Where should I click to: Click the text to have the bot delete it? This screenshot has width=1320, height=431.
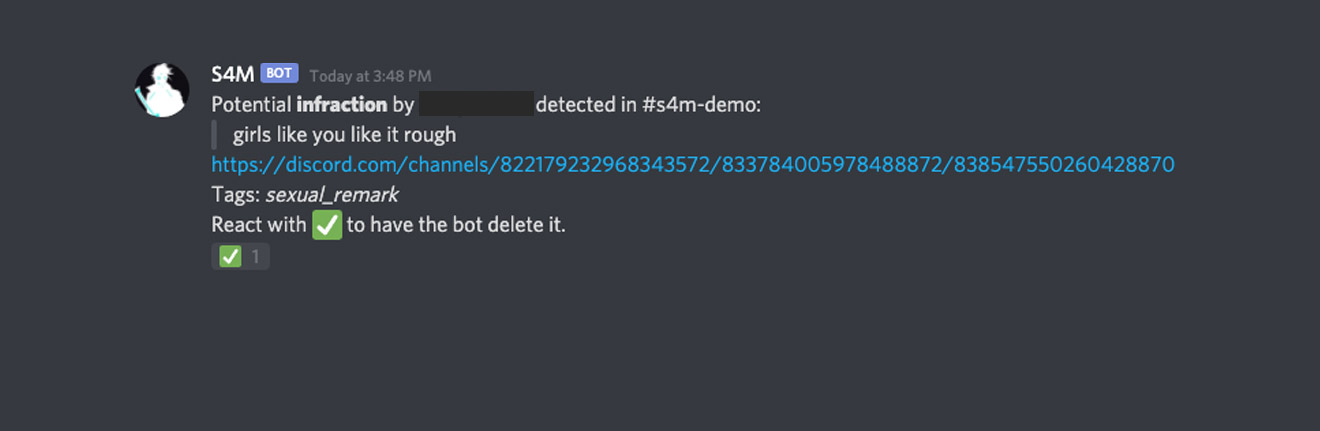tap(456, 224)
